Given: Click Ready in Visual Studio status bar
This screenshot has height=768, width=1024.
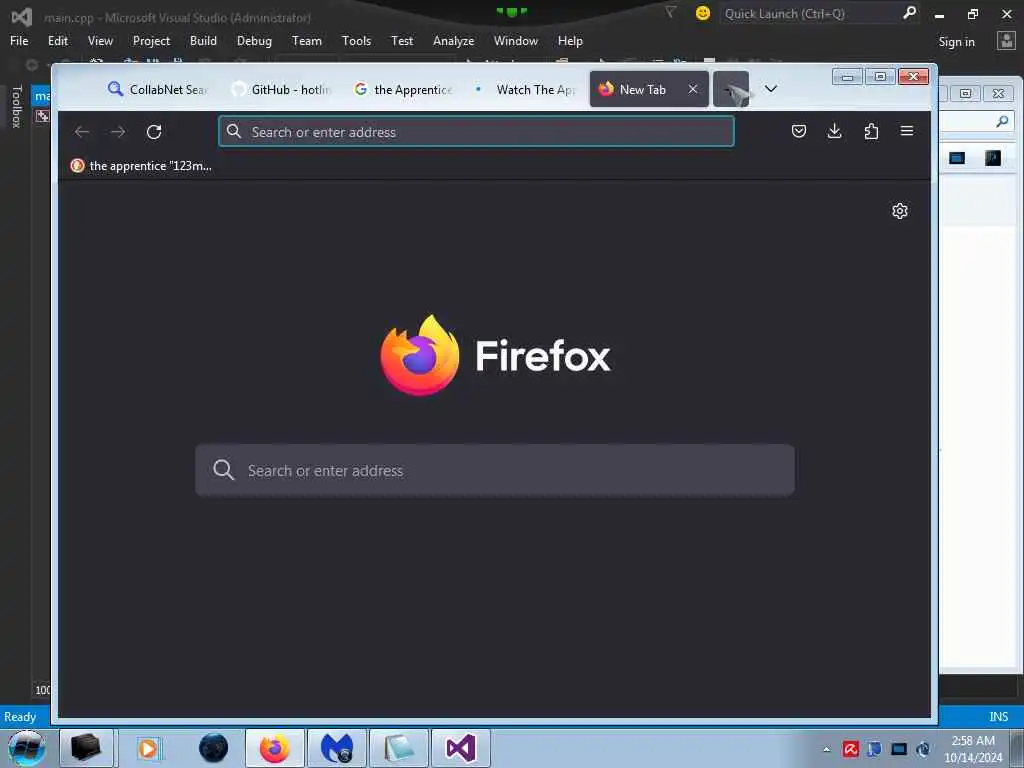Looking at the screenshot, I should click(20, 716).
